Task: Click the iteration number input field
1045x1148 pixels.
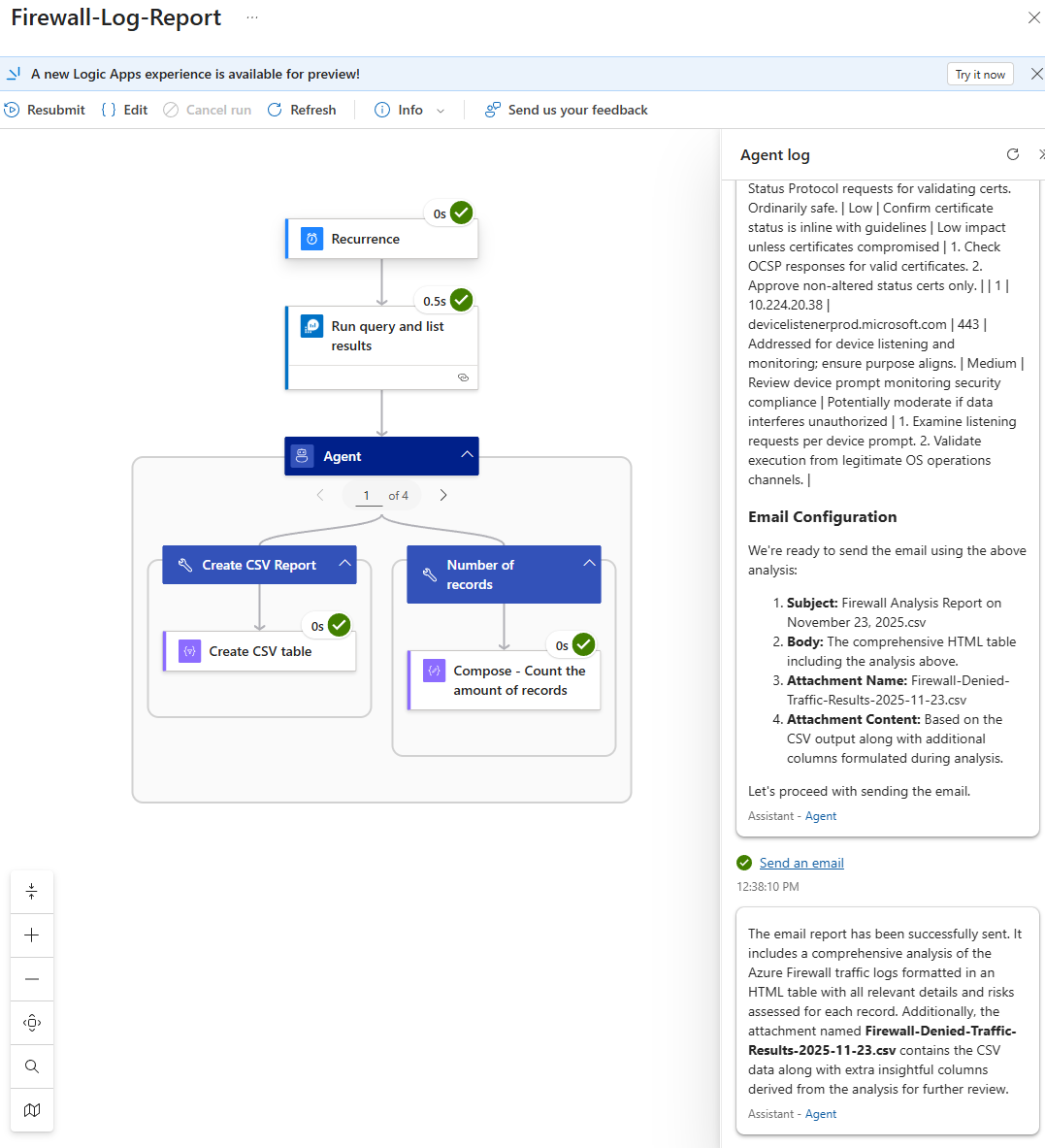Action: [366, 495]
